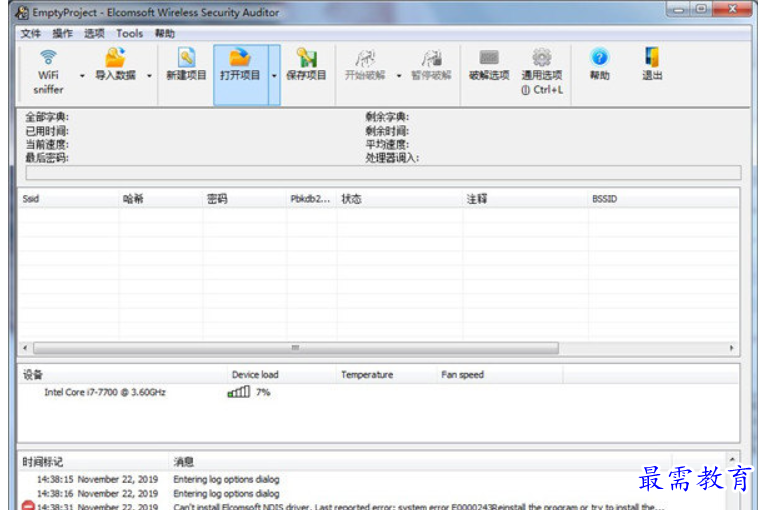The width and height of the screenshot is (760, 510).
Task: Expand the WiFi sniffer dropdown arrow
Action: click(x=82, y=76)
